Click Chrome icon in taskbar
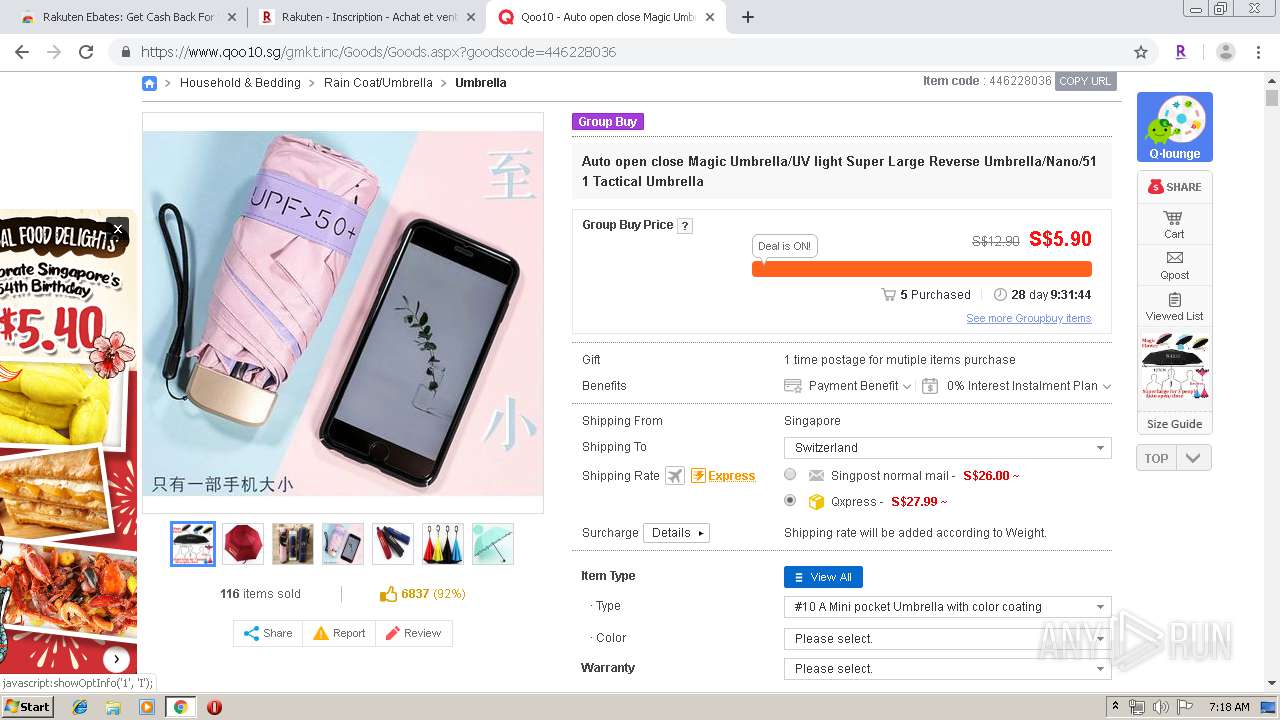This screenshot has width=1280, height=720. tap(180, 707)
